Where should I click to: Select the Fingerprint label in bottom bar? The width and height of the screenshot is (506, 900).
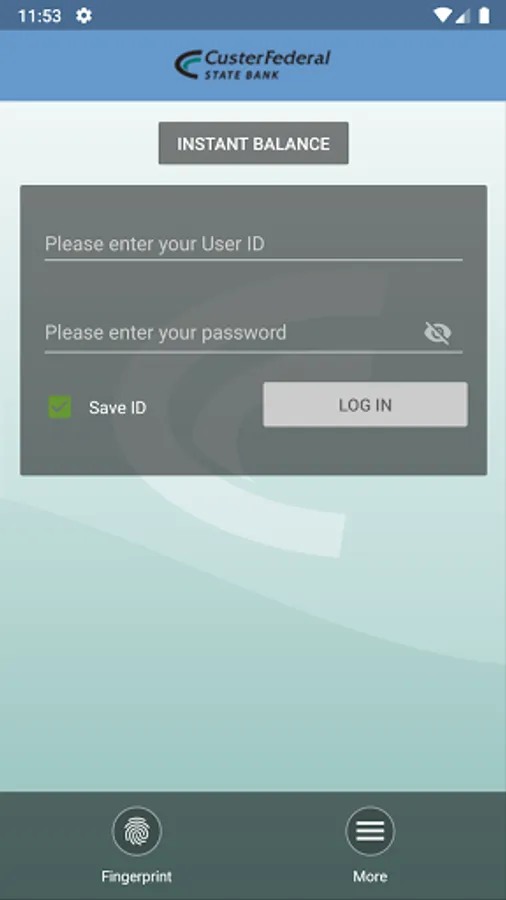coord(137,876)
